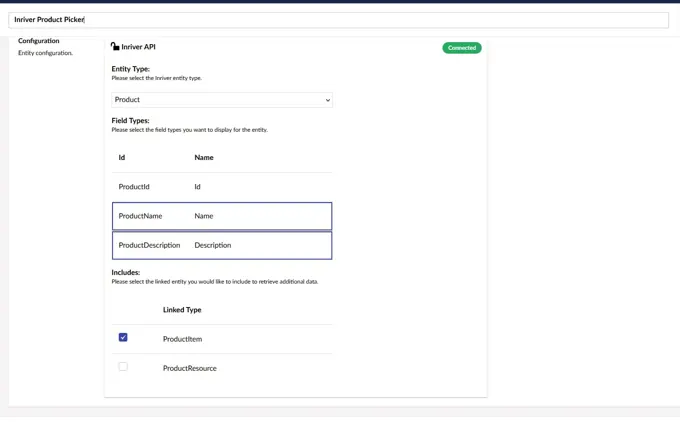The height and width of the screenshot is (422, 680).
Task: Click the Inriver API plug icon
Action: (115, 47)
